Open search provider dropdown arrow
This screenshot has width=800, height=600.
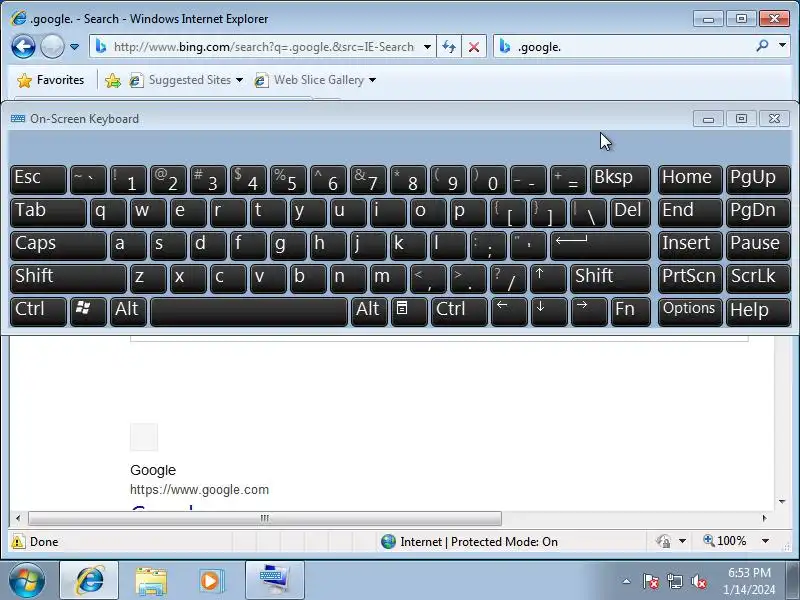click(782, 46)
